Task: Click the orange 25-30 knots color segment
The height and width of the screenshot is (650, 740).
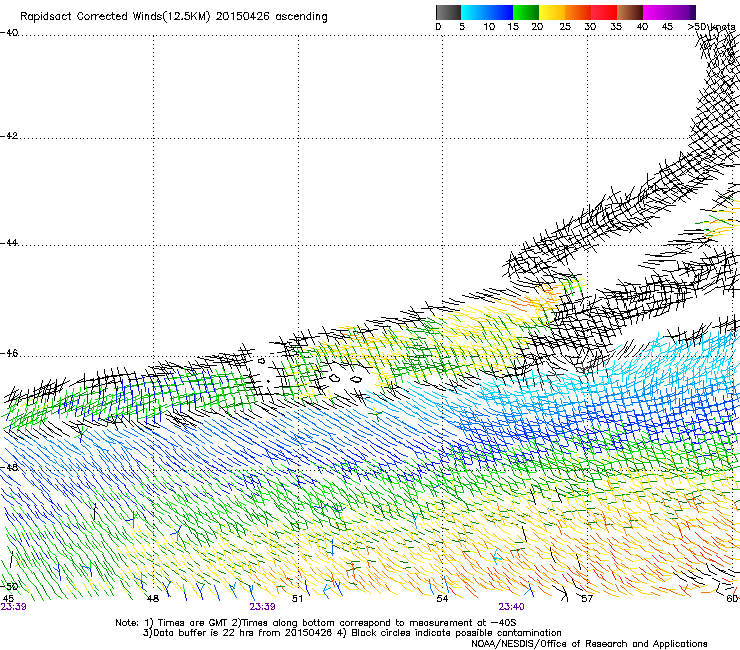Action: tap(578, 12)
